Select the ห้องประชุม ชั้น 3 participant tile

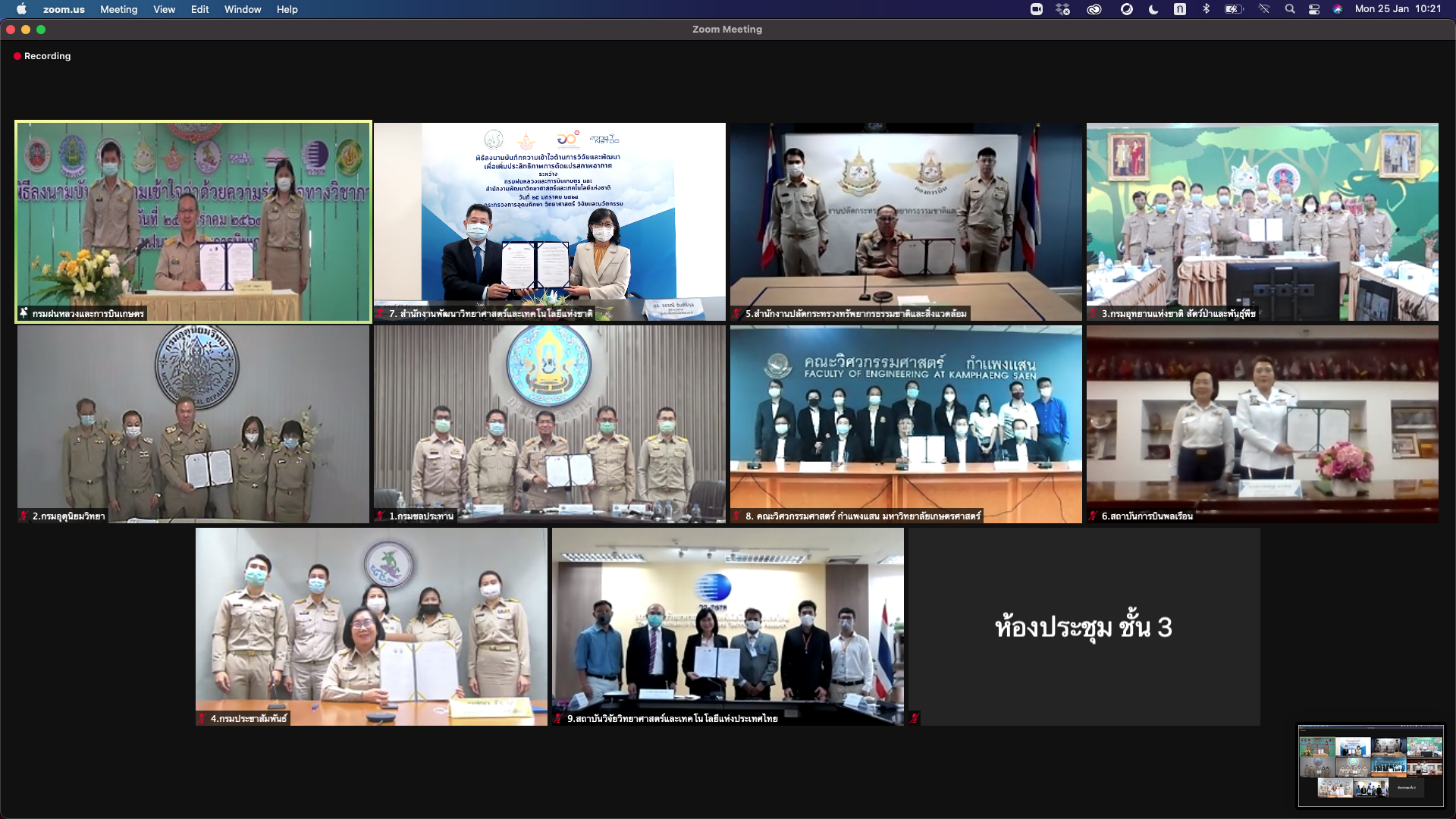1084,626
